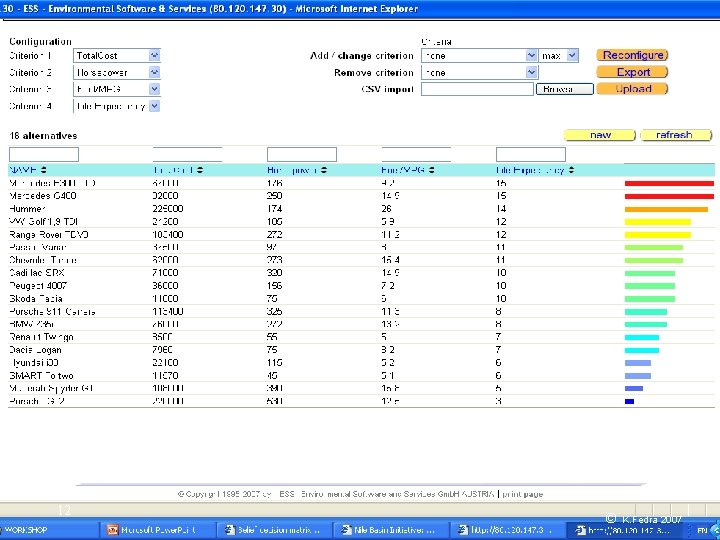Click Hummer's TotalCost value 229000
This screenshot has height=540, width=720.
point(168,209)
